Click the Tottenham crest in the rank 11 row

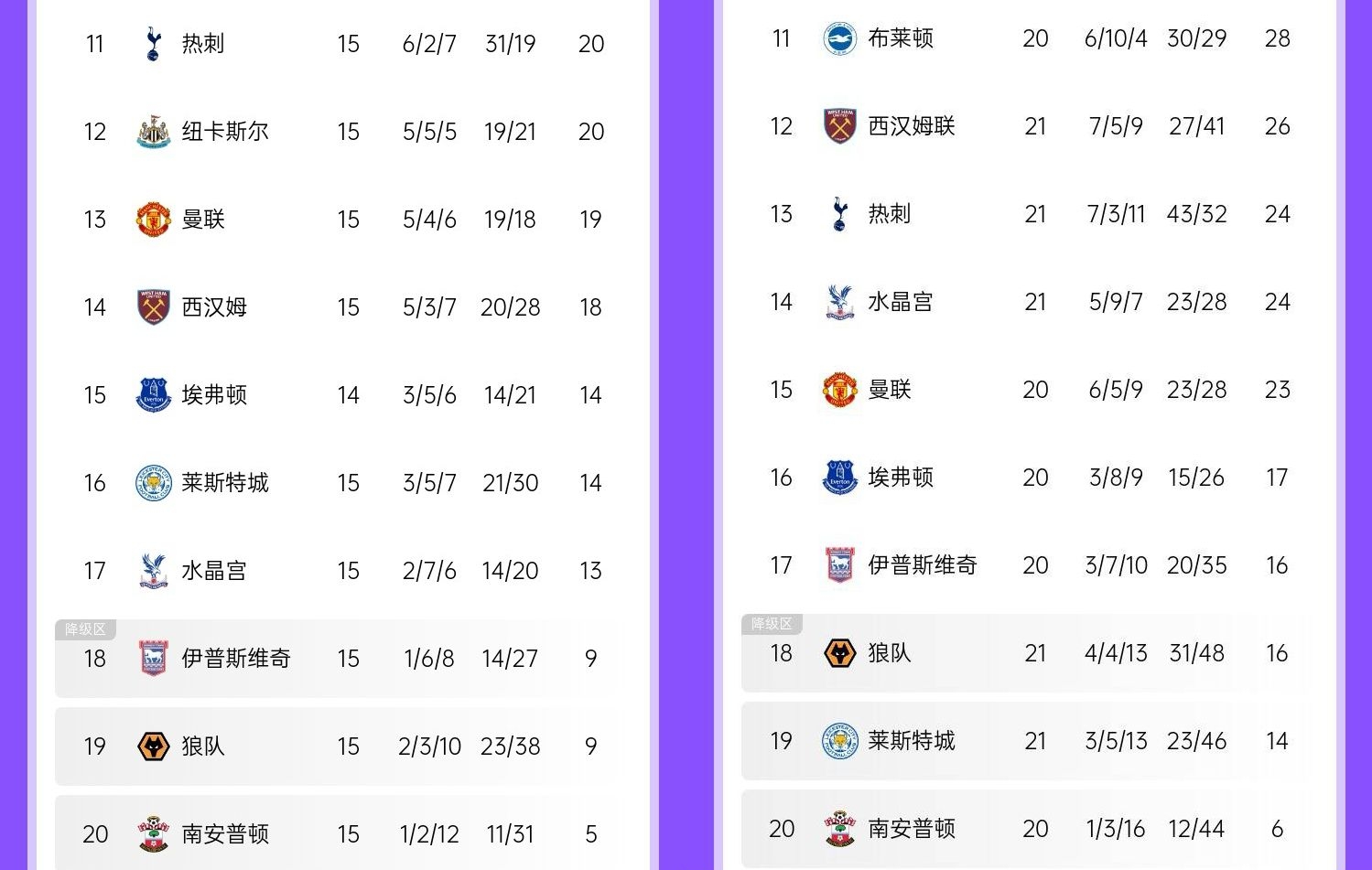click(x=153, y=44)
